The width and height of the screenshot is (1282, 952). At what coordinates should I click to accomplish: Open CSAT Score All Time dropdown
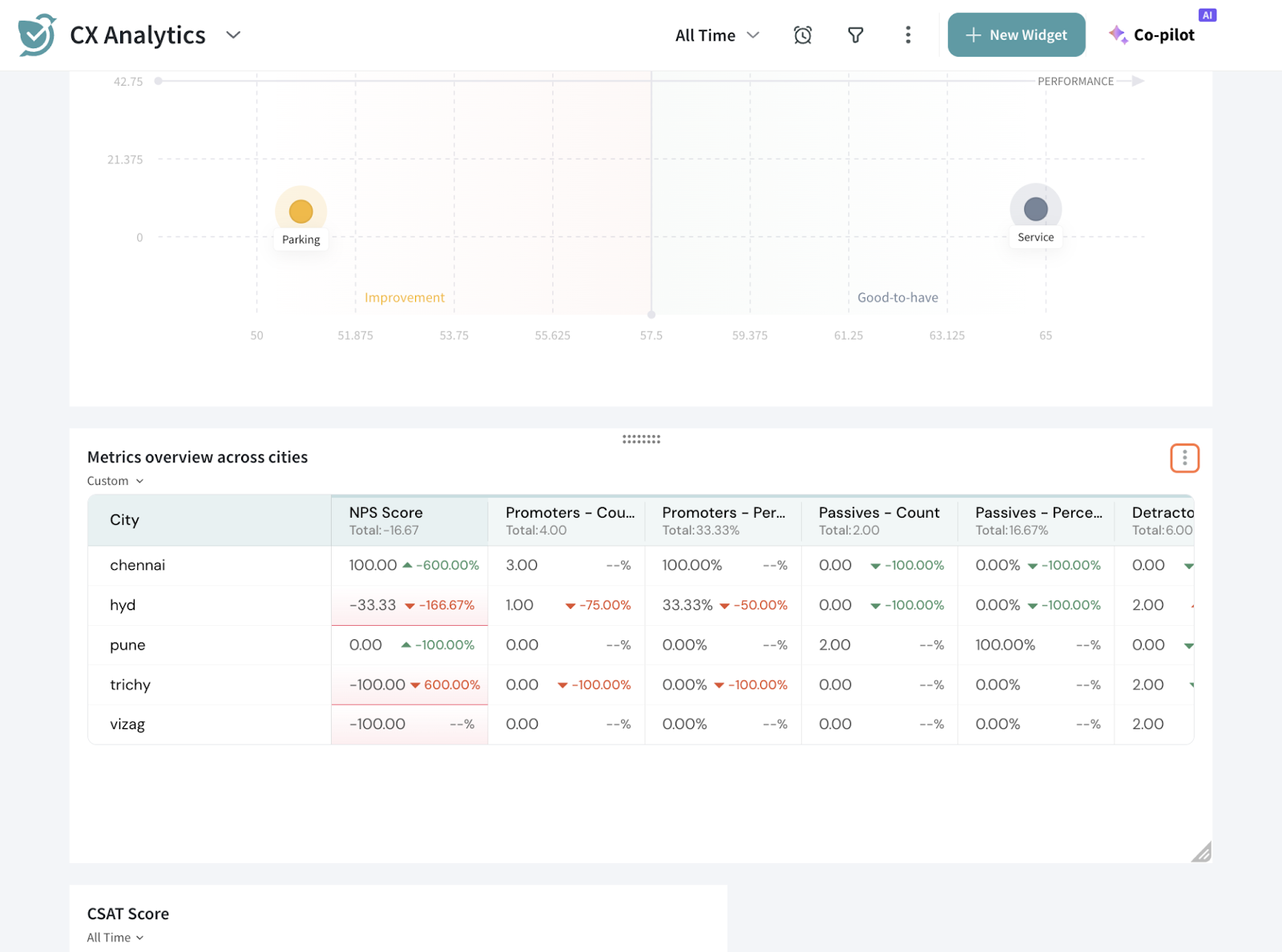115,938
